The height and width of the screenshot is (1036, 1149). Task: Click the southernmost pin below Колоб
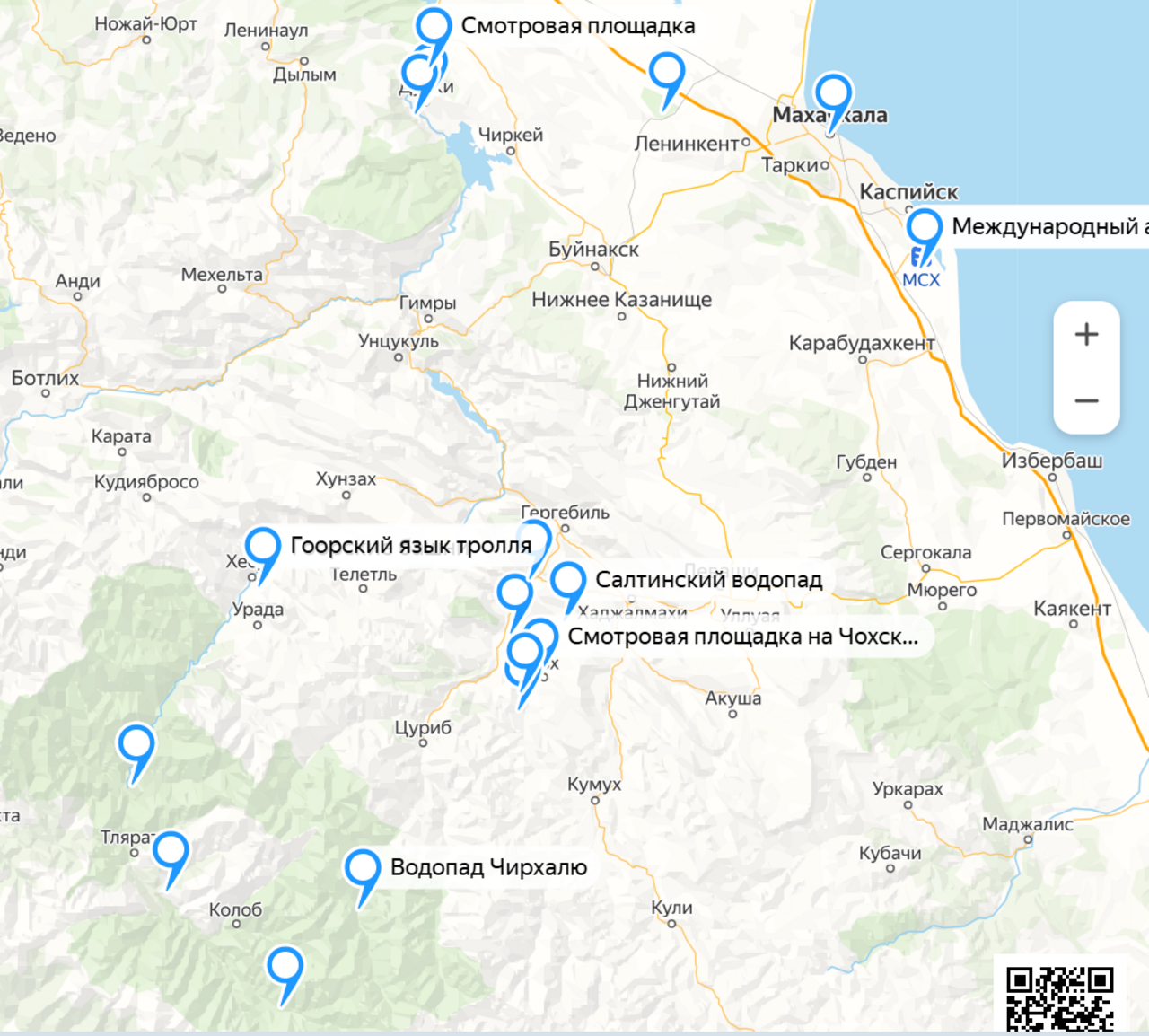coord(285,966)
